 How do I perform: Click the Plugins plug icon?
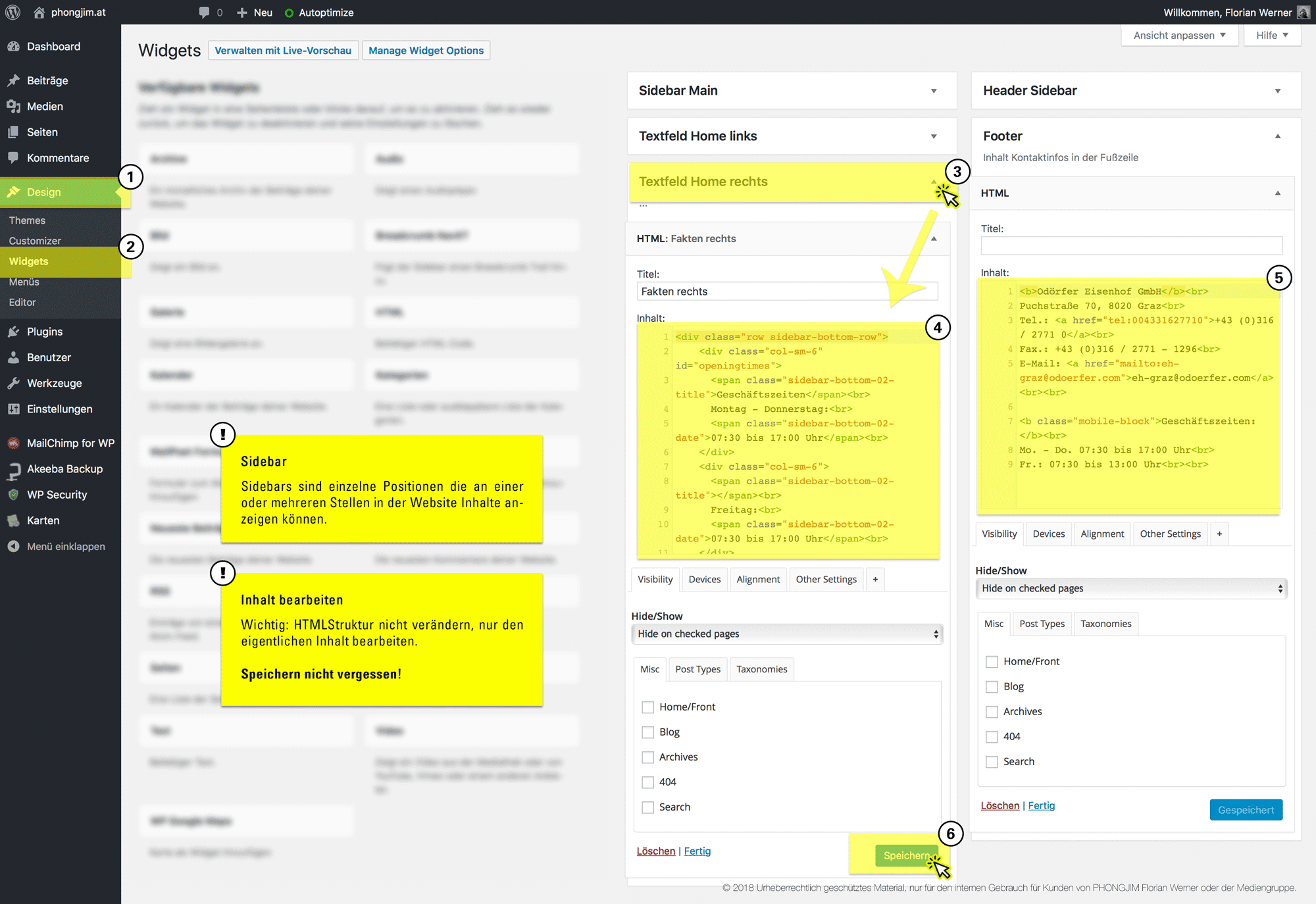(13, 332)
